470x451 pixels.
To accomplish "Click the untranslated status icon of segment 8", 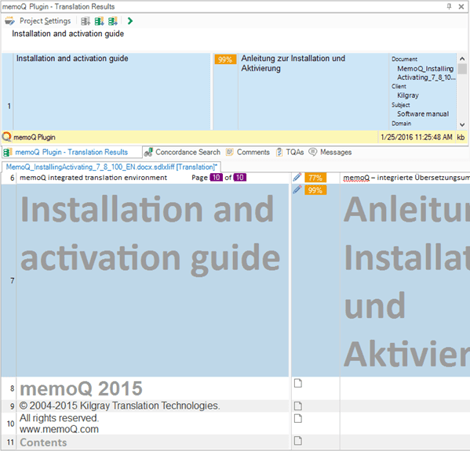I will (x=298, y=383).
